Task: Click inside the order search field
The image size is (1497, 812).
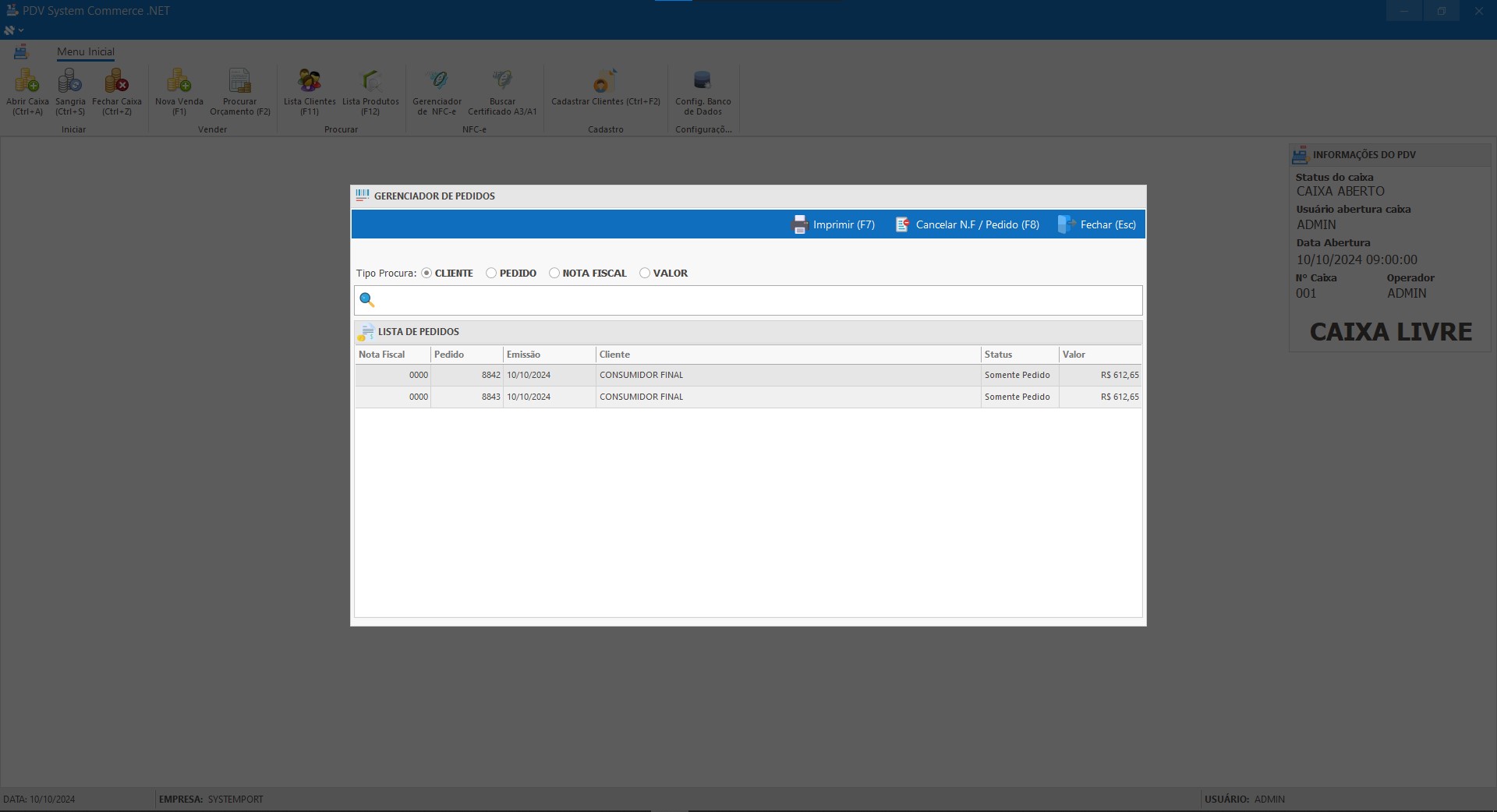Action: (756, 301)
